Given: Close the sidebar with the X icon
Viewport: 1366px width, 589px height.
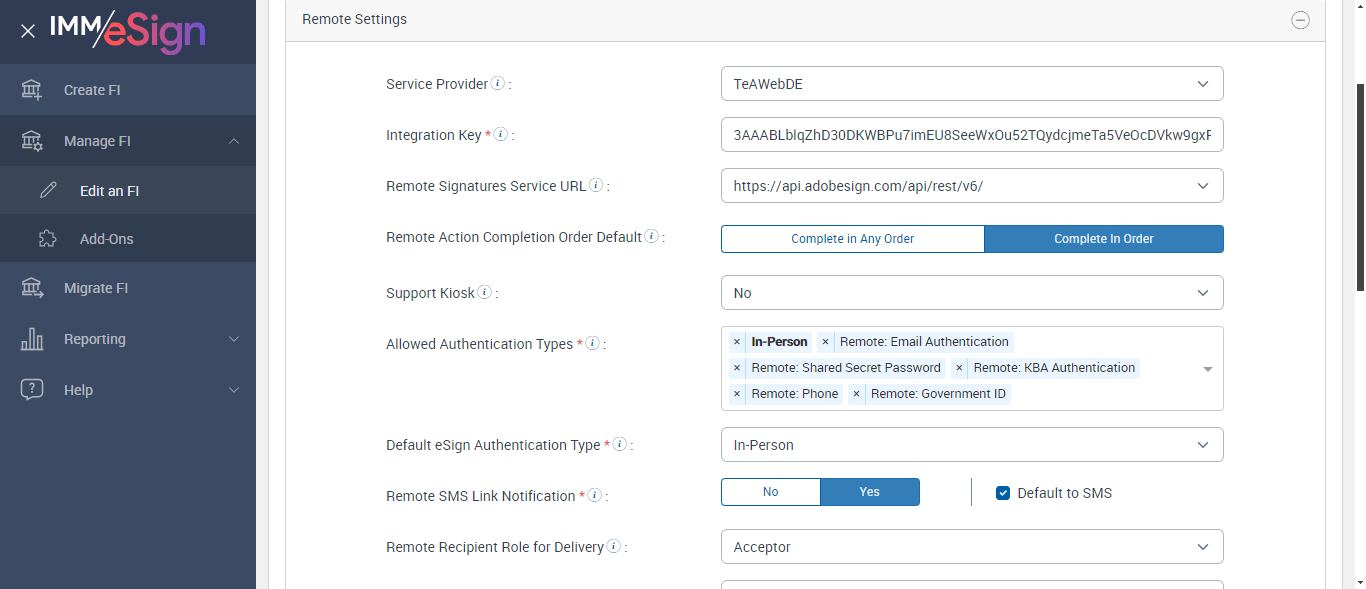Looking at the screenshot, I should (x=28, y=31).
